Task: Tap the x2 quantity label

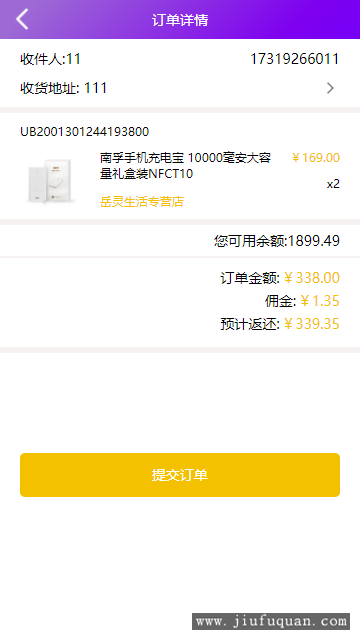Action: tap(333, 184)
